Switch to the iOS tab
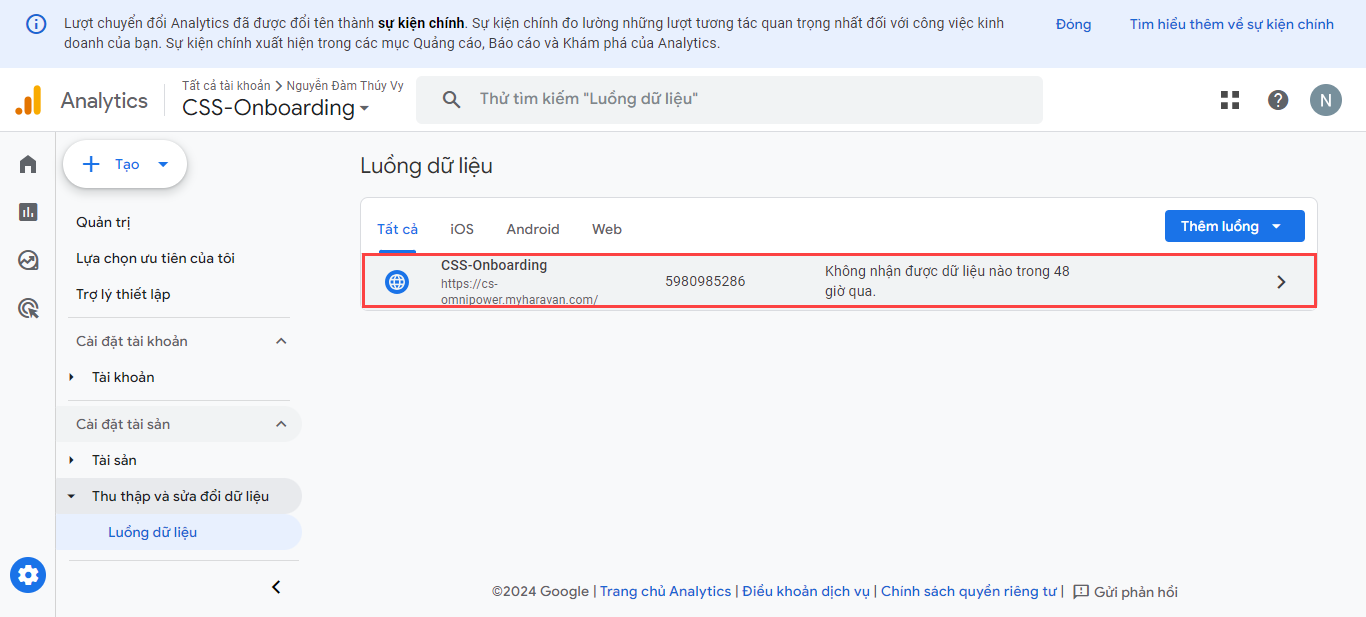1366x617 pixels. tap(462, 229)
